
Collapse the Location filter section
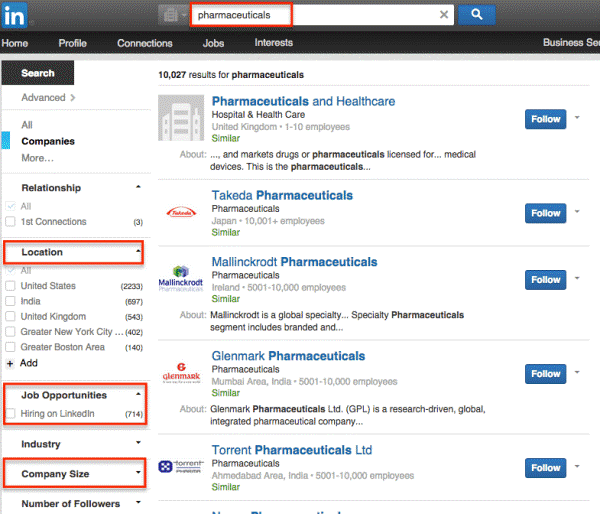click(138, 251)
